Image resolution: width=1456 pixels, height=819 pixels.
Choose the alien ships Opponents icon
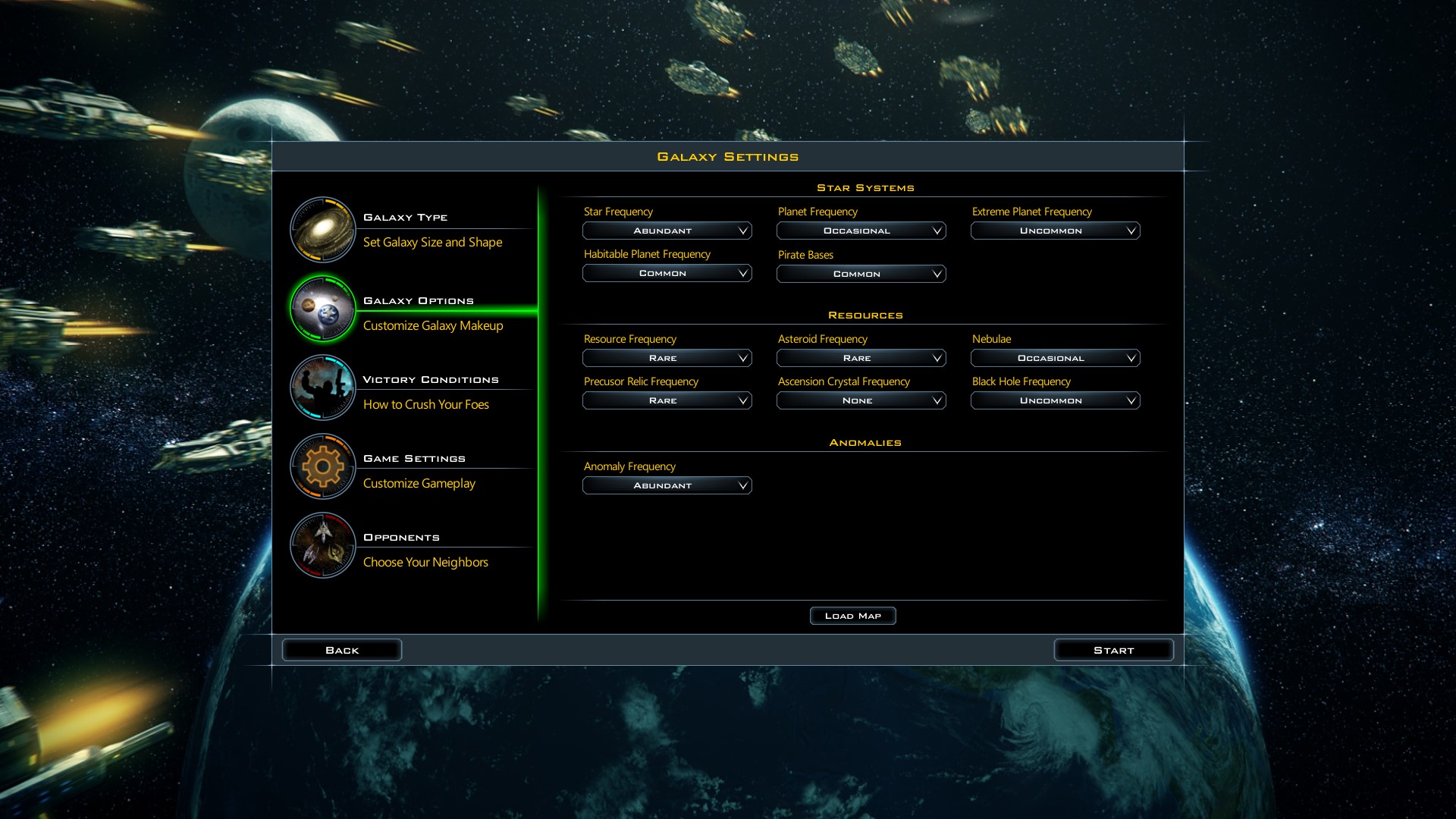click(x=322, y=545)
